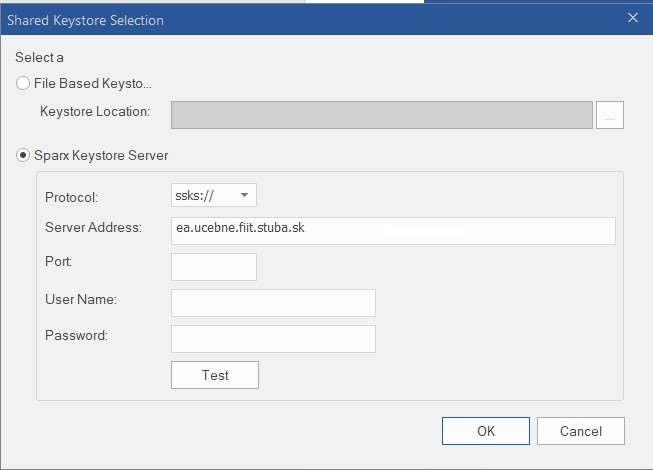
Task: Confirm with the OK button
Action: (x=486, y=431)
